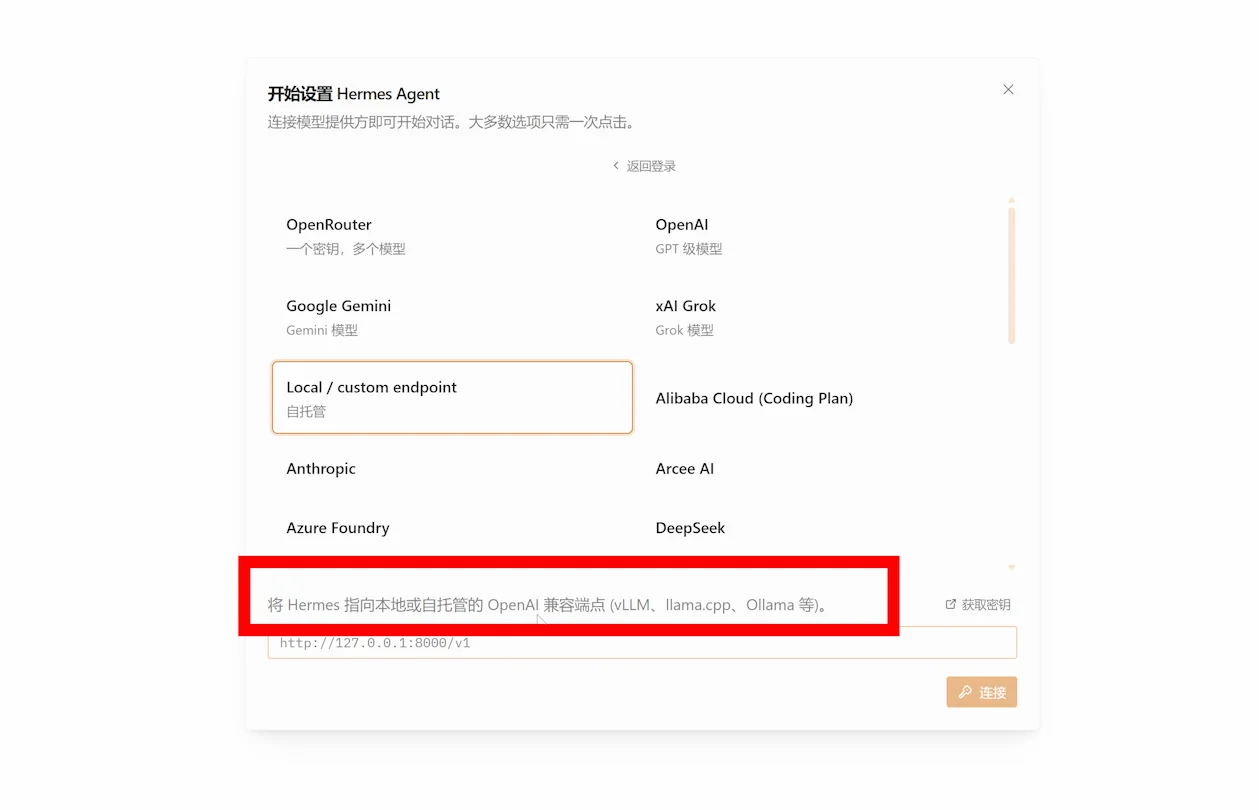Click the 自托管 description text
Screen dimensions: 1259x810
[306, 411]
